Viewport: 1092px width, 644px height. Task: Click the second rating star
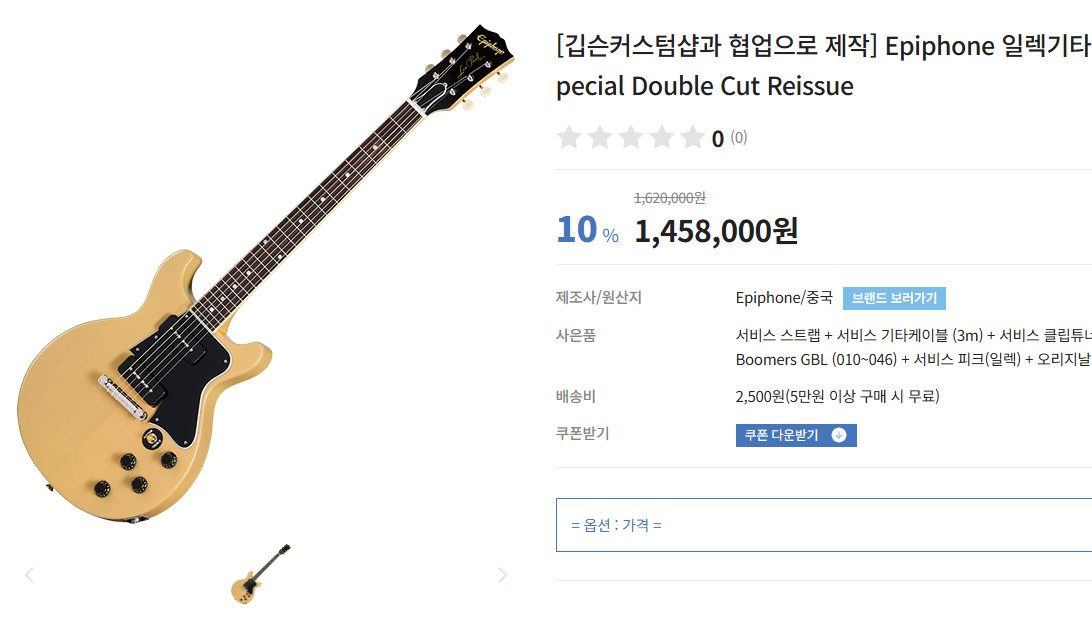click(600, 138)
